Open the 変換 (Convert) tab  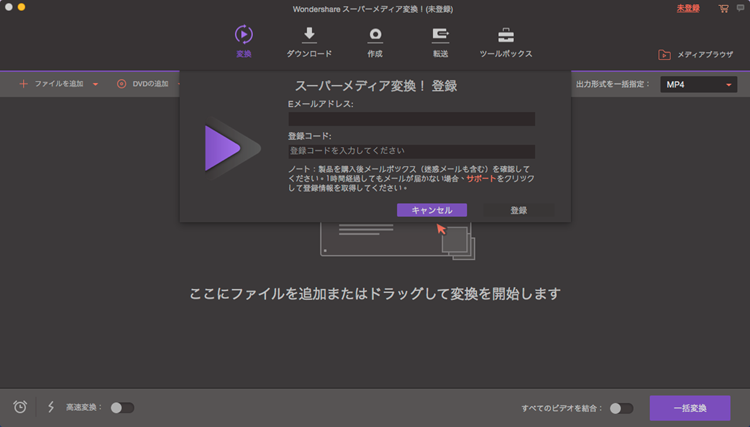point(243,42)
